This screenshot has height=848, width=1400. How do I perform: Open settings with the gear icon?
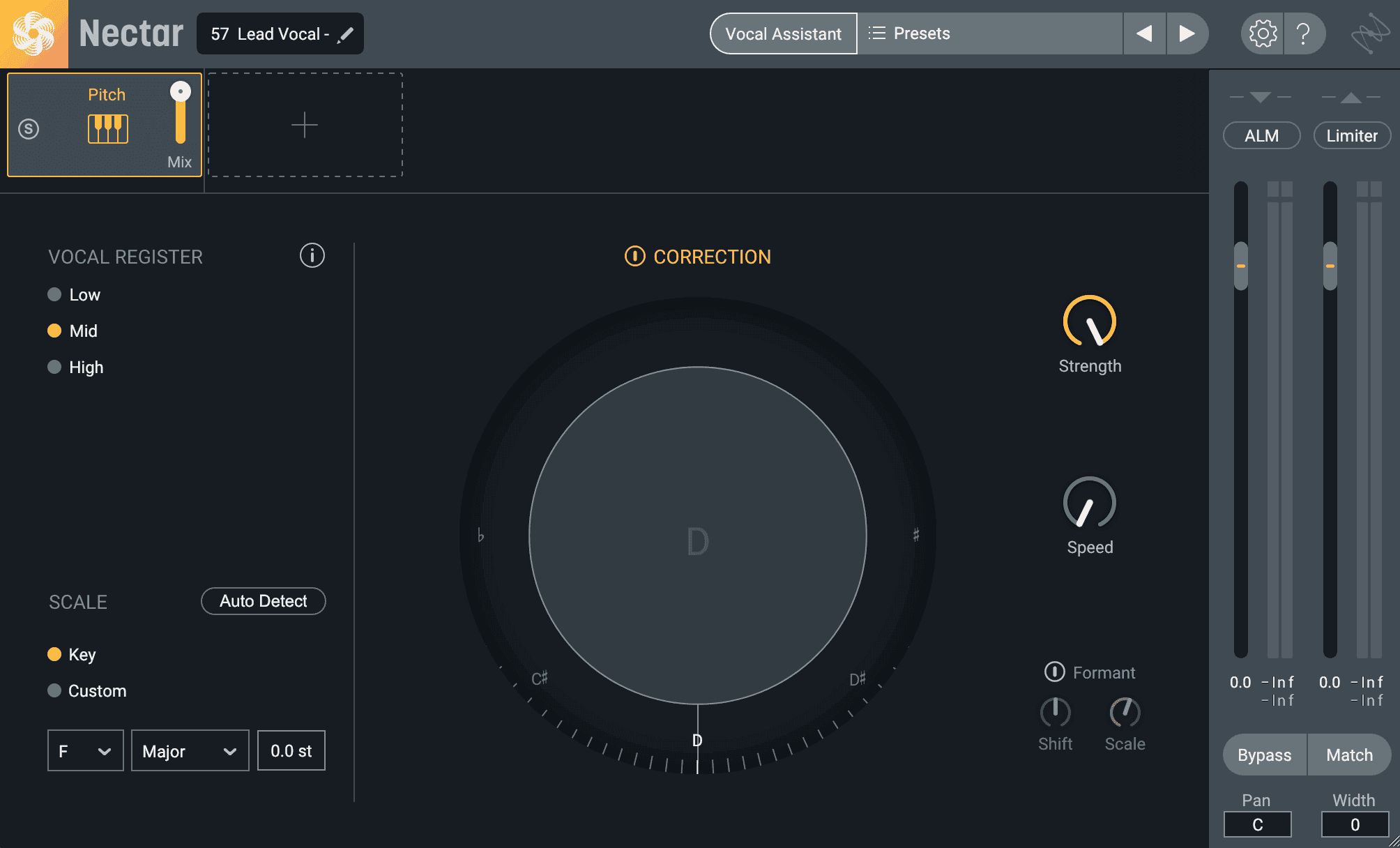[x=1263, y=33]
